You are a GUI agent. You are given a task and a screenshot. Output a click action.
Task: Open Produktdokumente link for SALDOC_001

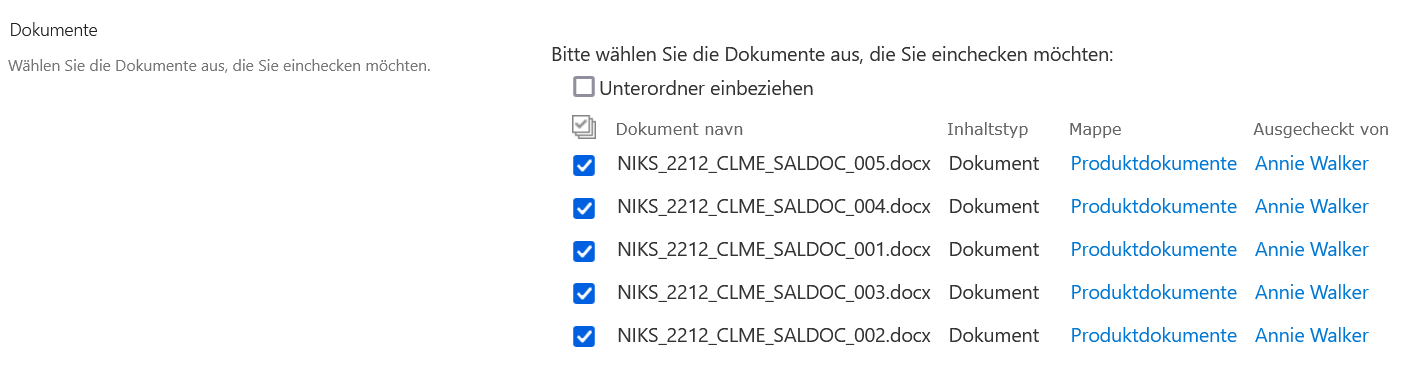(1153, 250)
